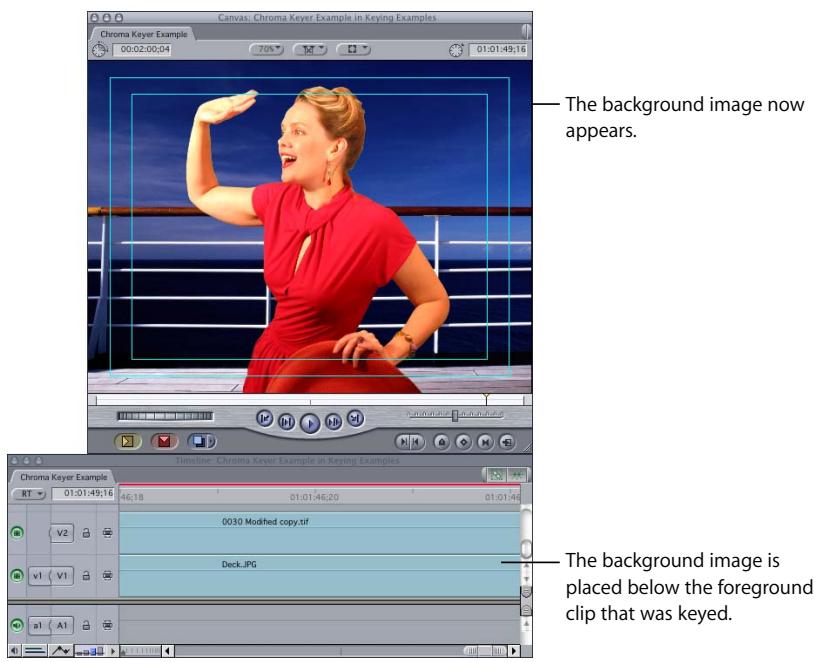Toggle Auto Select on track A1
The height and width of the screenshot is (662, 818).
[107, 625]
